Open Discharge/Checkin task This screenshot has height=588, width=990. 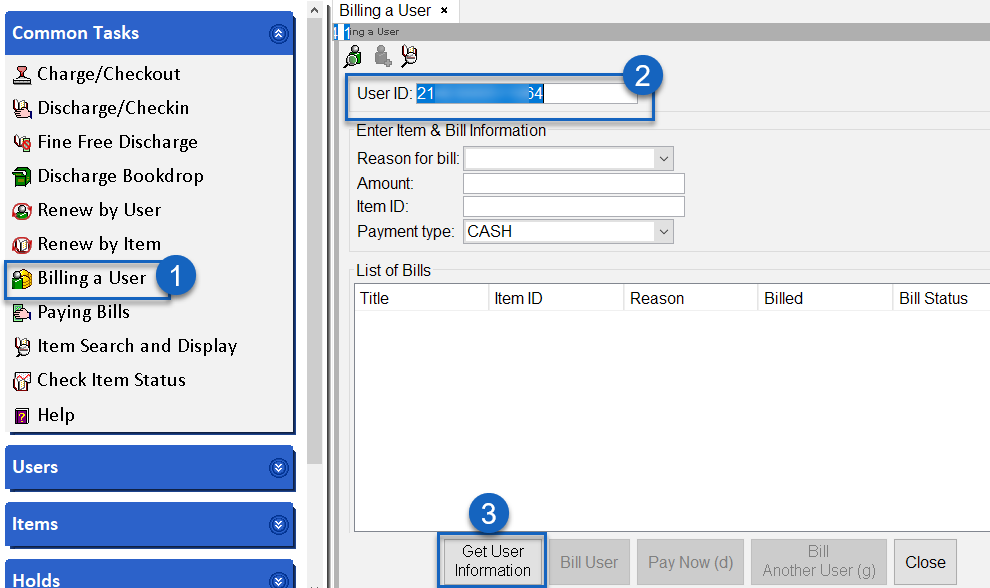point(113,108)
